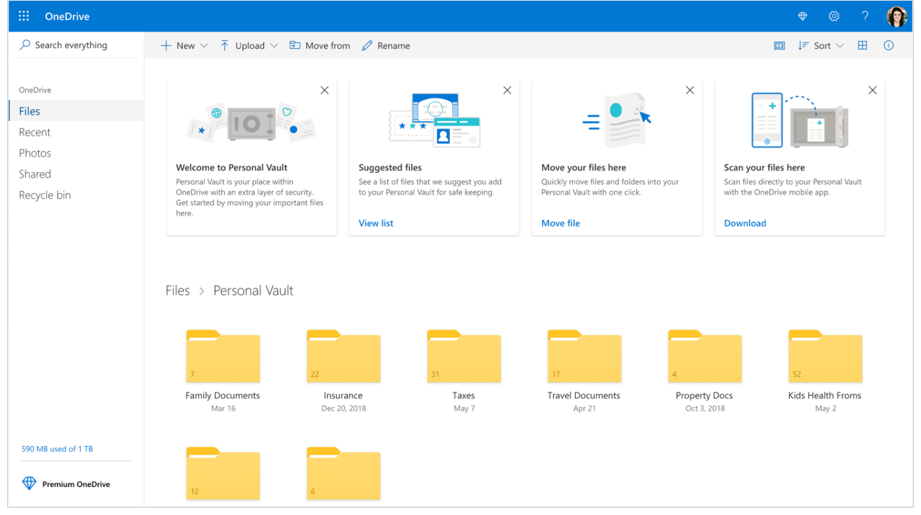Expand the New dropdown menu
The height and width of the screenshot is (515, 921).
(184, 46)
